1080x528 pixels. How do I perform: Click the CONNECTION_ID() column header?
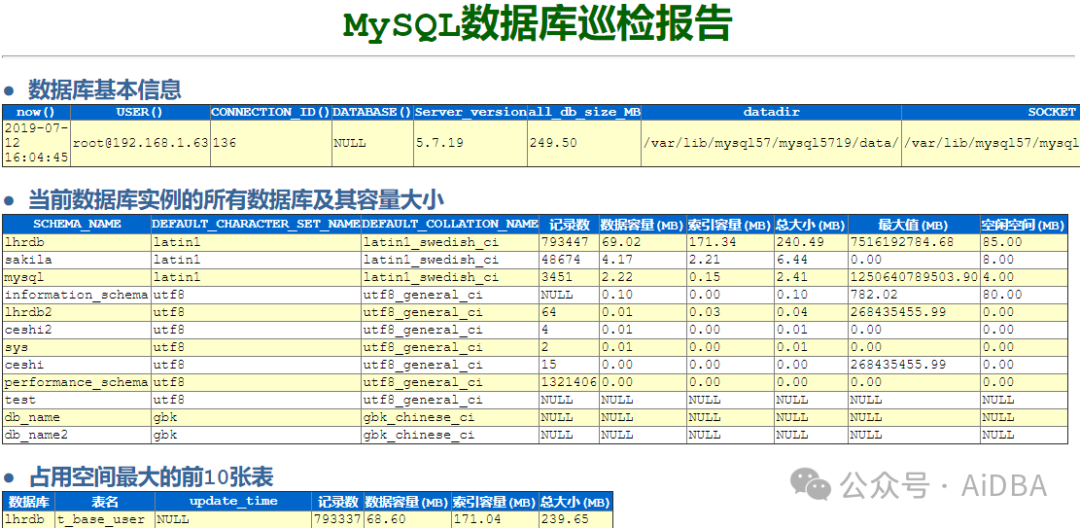pos(271,112)
